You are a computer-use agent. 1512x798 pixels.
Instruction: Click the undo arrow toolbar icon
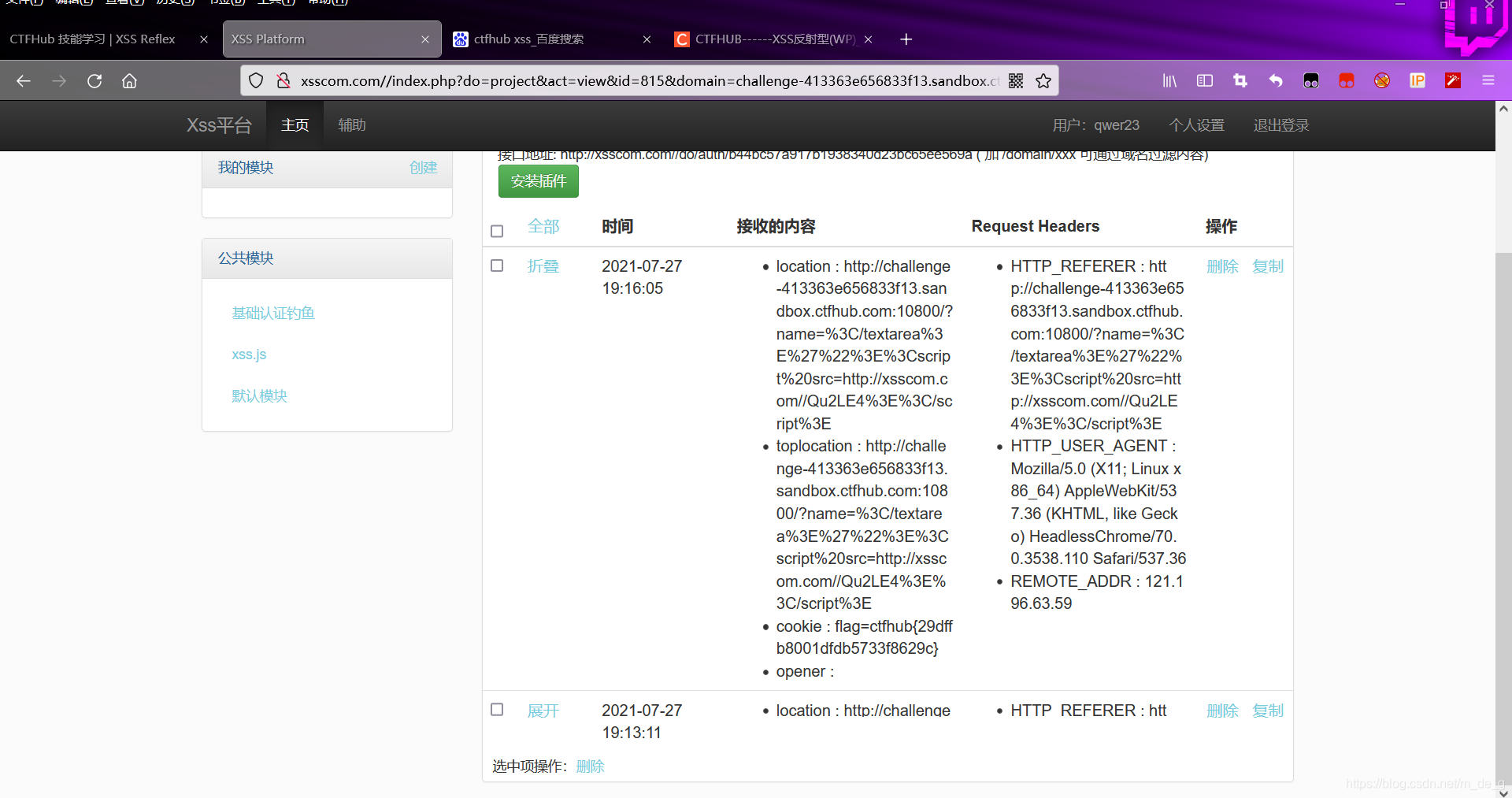(1276, 81)
